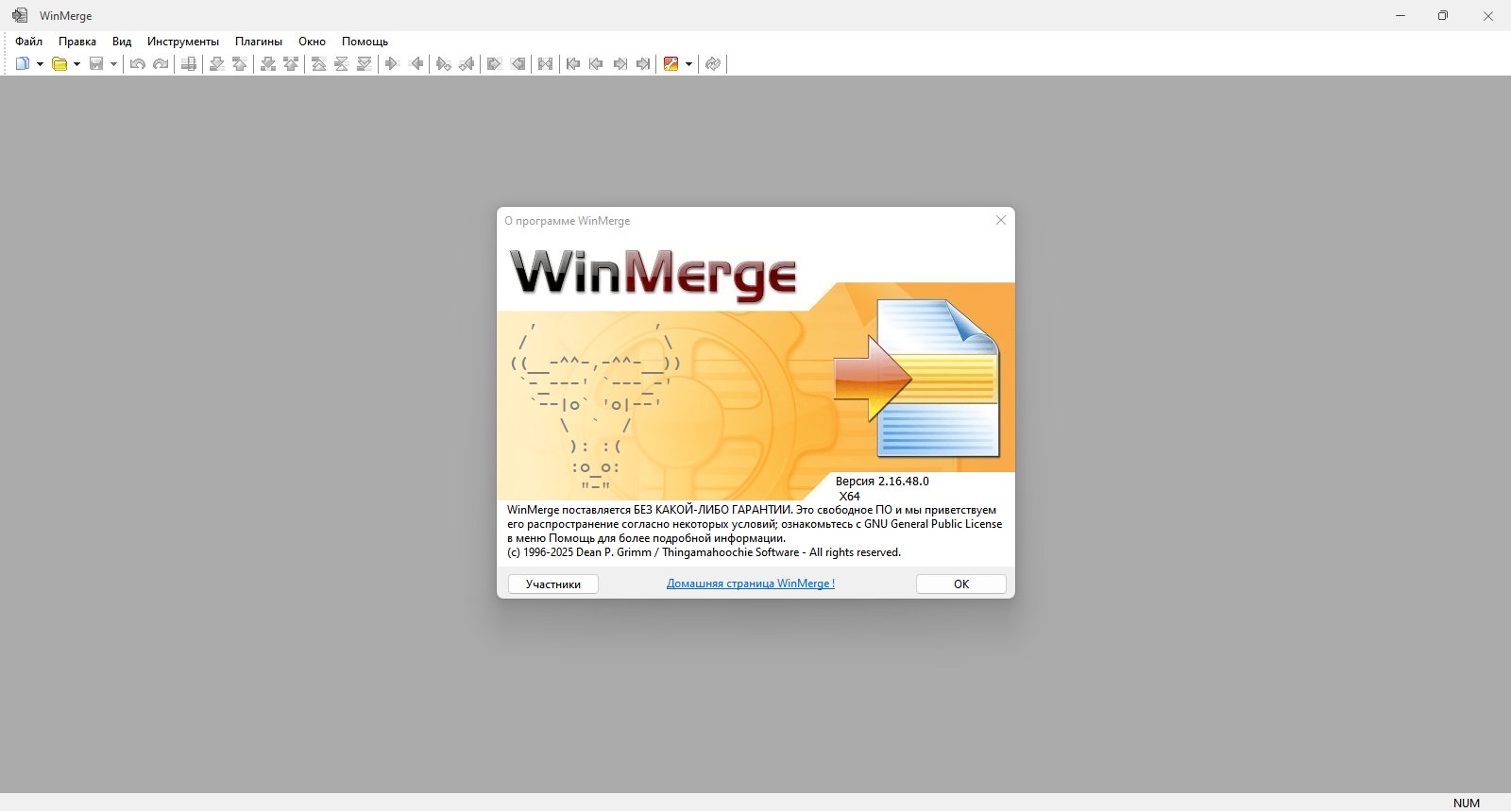Expand the dropdown arrow beside Save icon
The width and height of the screenshot is (1511, 812).
pyautogui.click(x=113, y=64)
